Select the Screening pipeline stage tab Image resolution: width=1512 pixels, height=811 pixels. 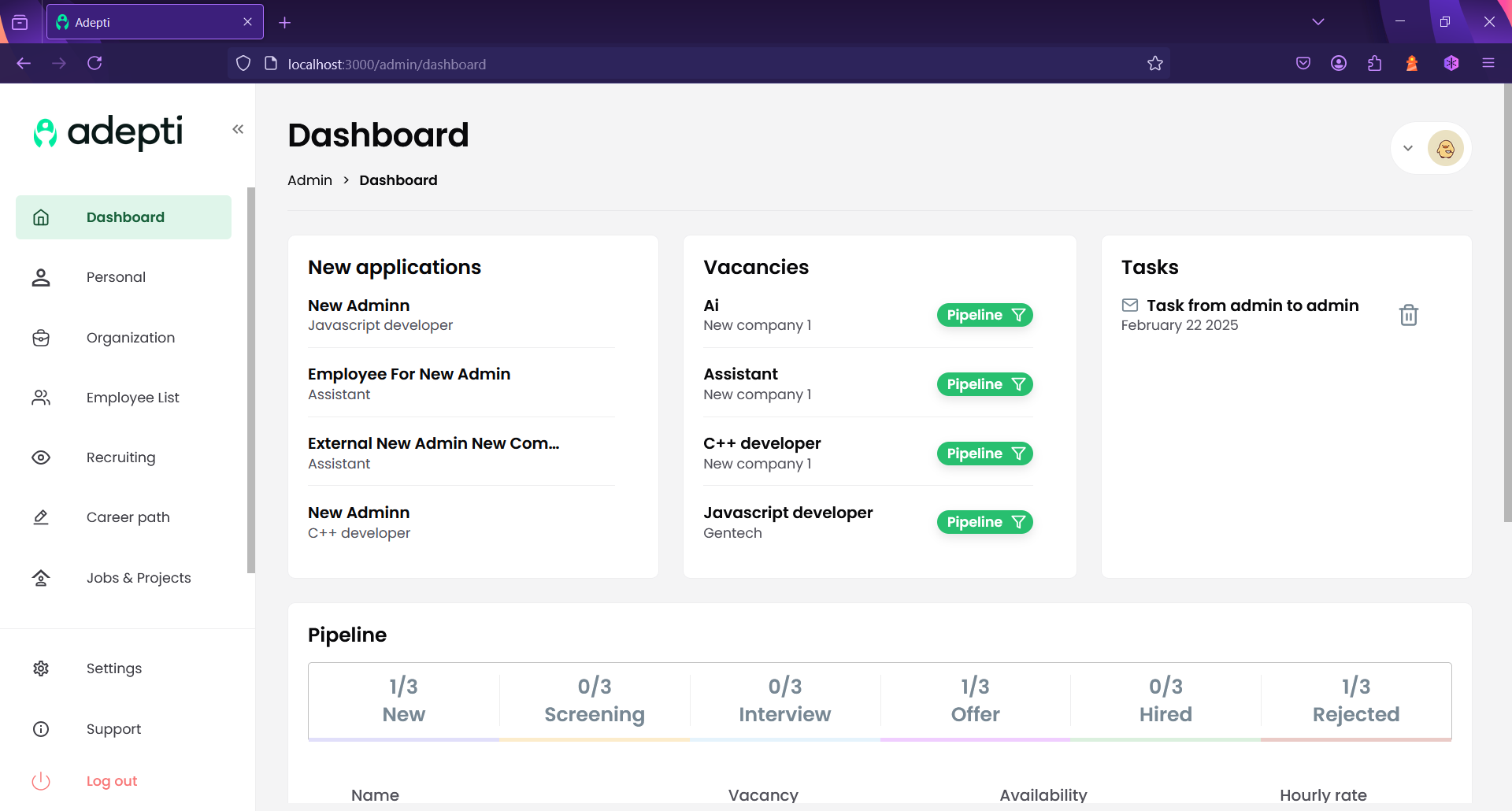[x=595, y=700]
